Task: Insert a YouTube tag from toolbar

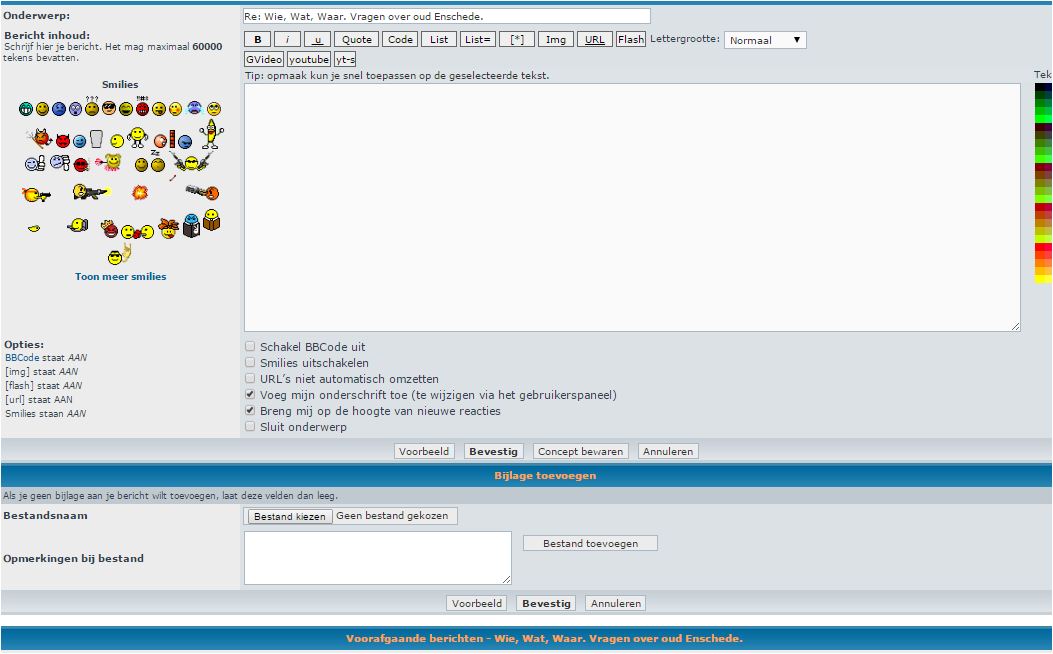Action: click(308, 60)
